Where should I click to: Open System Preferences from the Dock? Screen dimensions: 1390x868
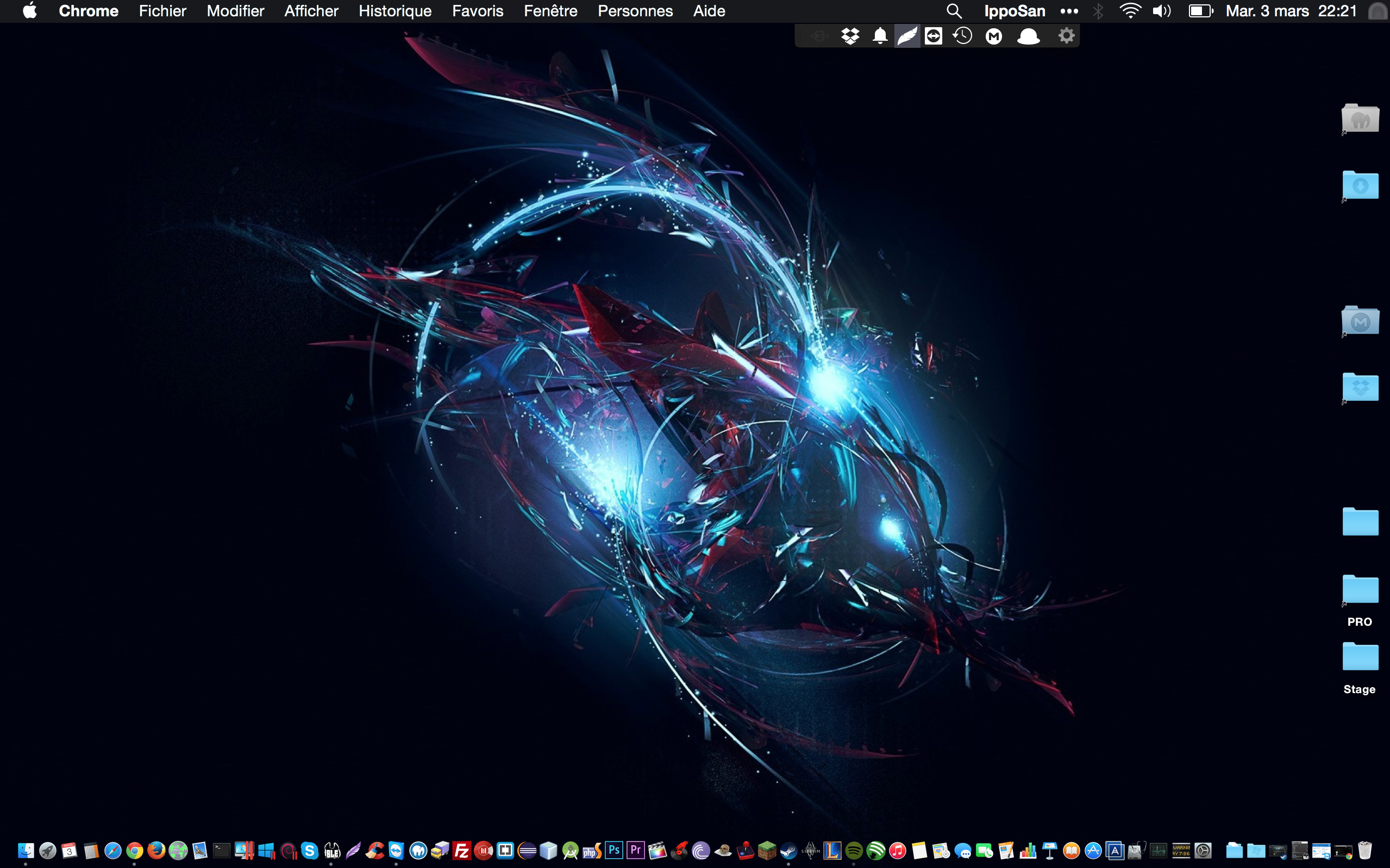pyautogui.click(x=1203, y=851)
